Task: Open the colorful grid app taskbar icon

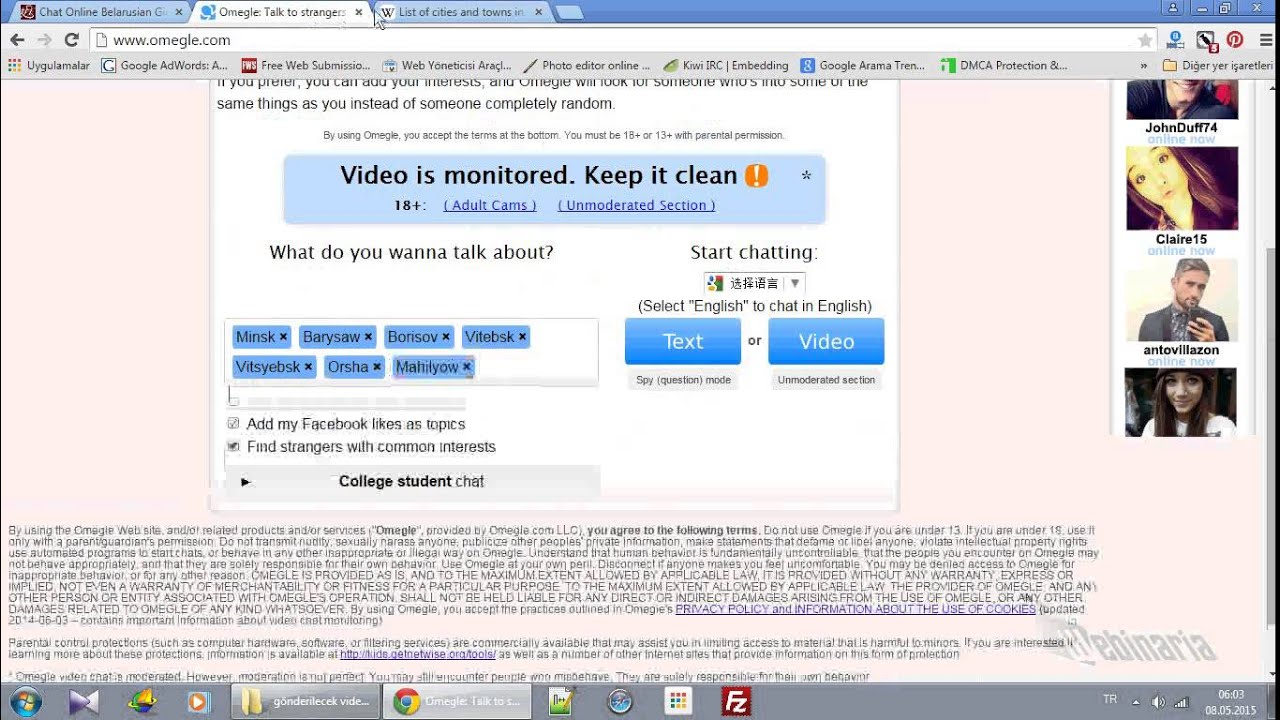Action: pos(678,702)
